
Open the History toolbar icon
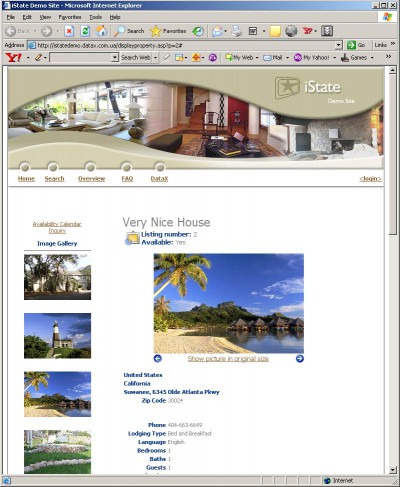(198, 31)
